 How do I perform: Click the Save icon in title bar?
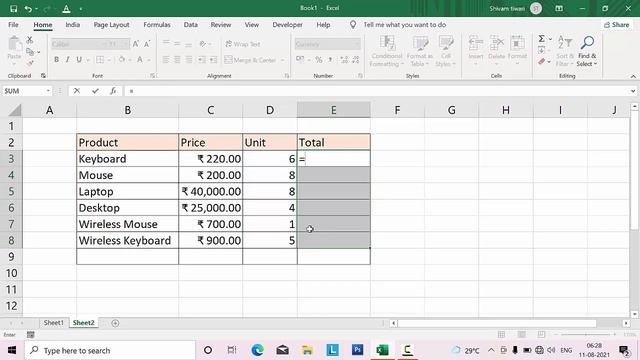click(13, 9)
